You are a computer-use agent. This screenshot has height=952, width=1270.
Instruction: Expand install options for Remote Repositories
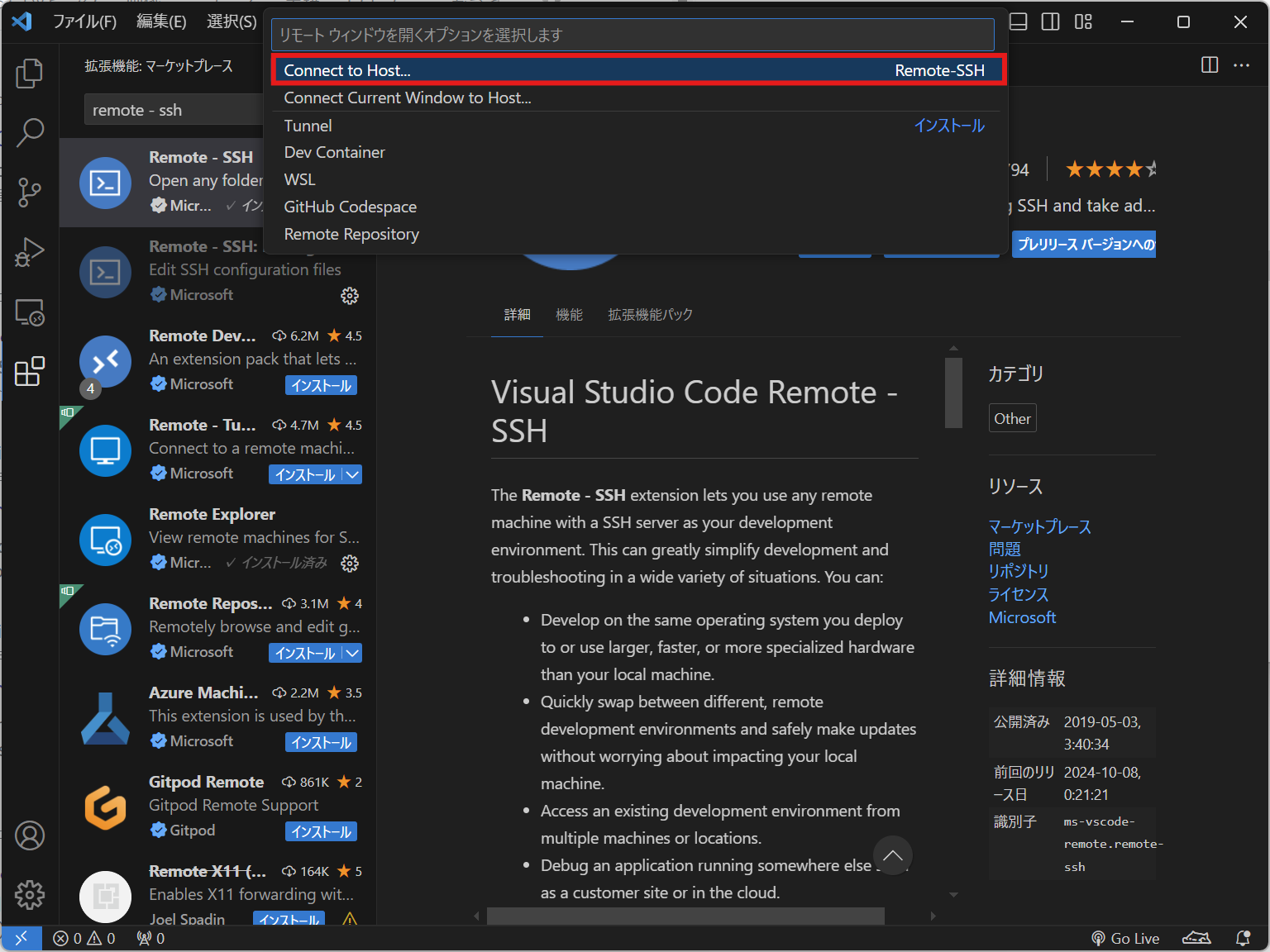(x=353, y=653)
